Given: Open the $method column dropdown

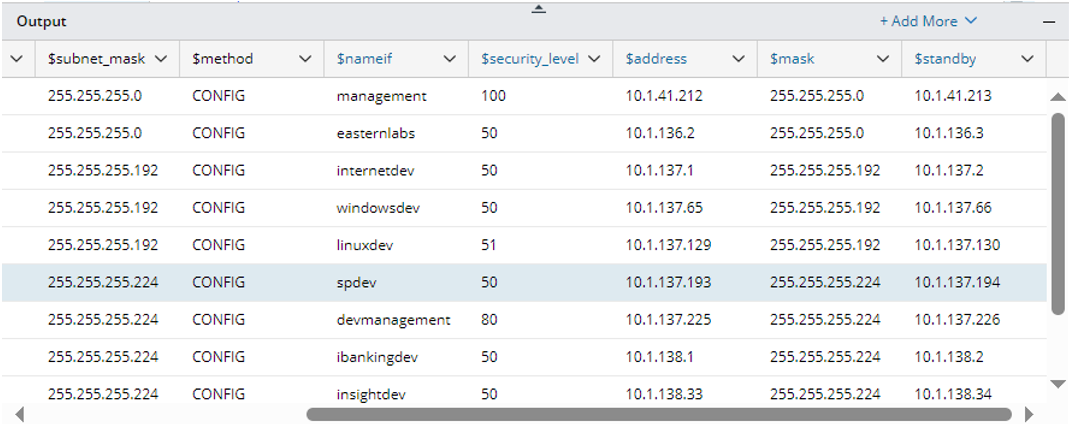Looking at the screenshot, I should click(x=305, y=59).
